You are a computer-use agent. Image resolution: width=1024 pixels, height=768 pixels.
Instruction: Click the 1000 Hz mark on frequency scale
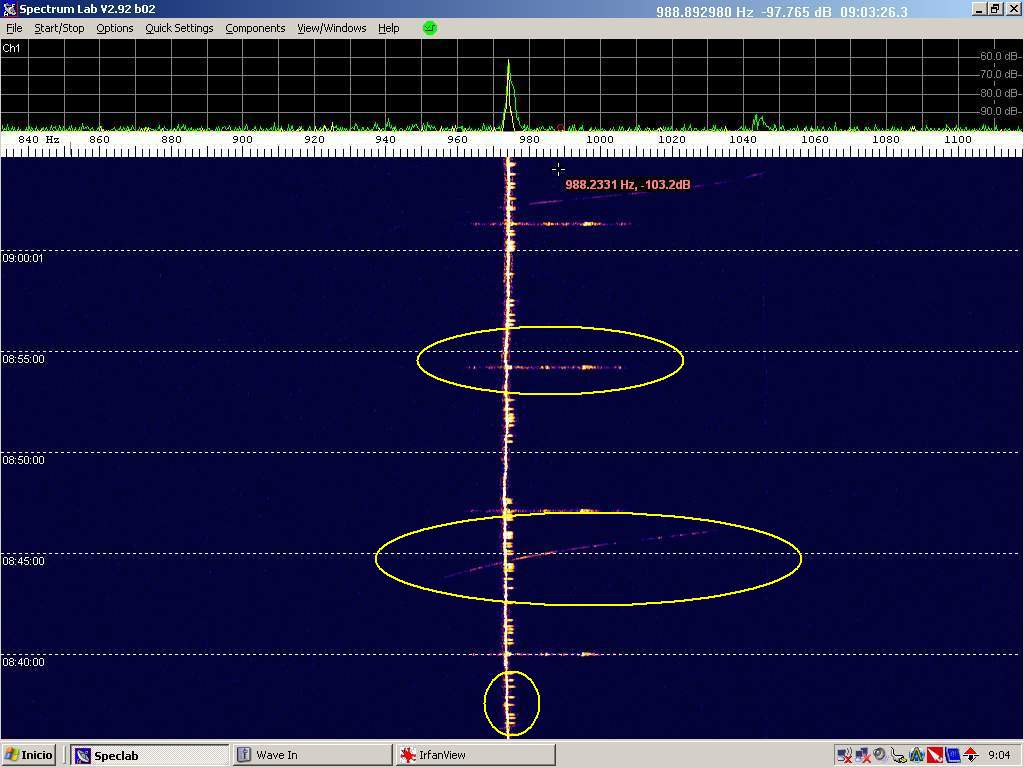tap(600, 140)
